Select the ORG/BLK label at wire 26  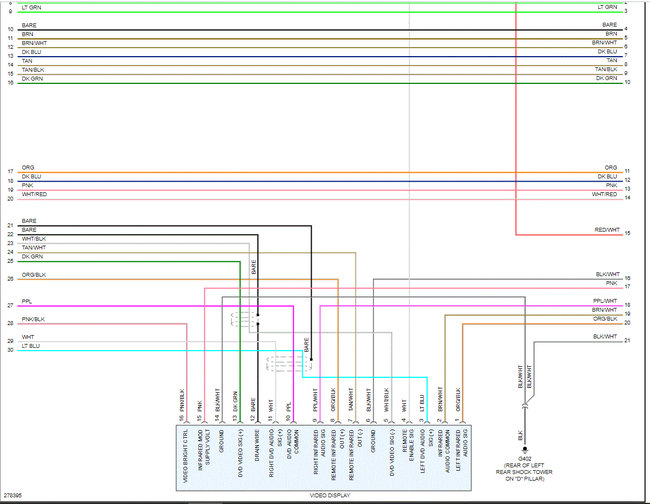pyautogui.click(x=34, y=275)
